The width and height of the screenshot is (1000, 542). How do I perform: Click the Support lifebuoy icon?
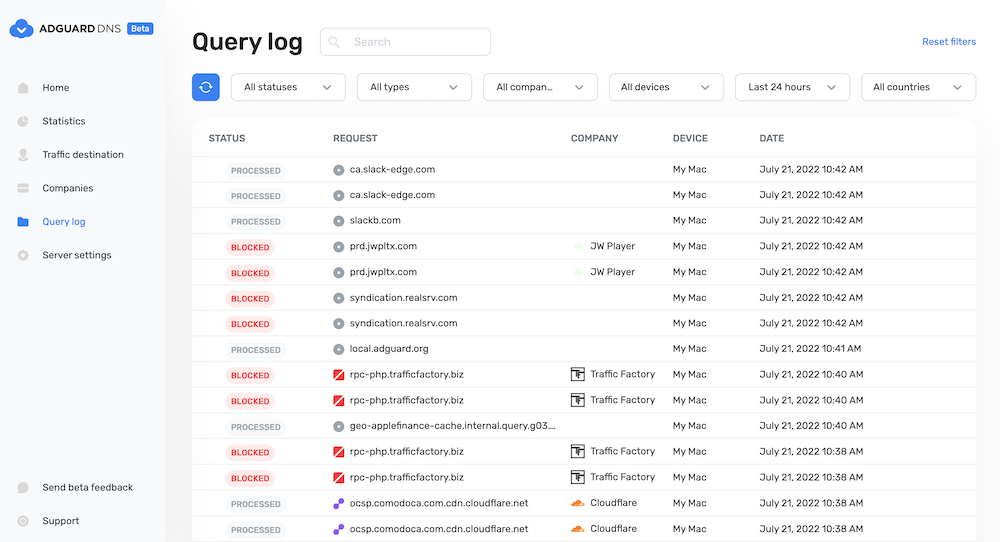point(23,521)
